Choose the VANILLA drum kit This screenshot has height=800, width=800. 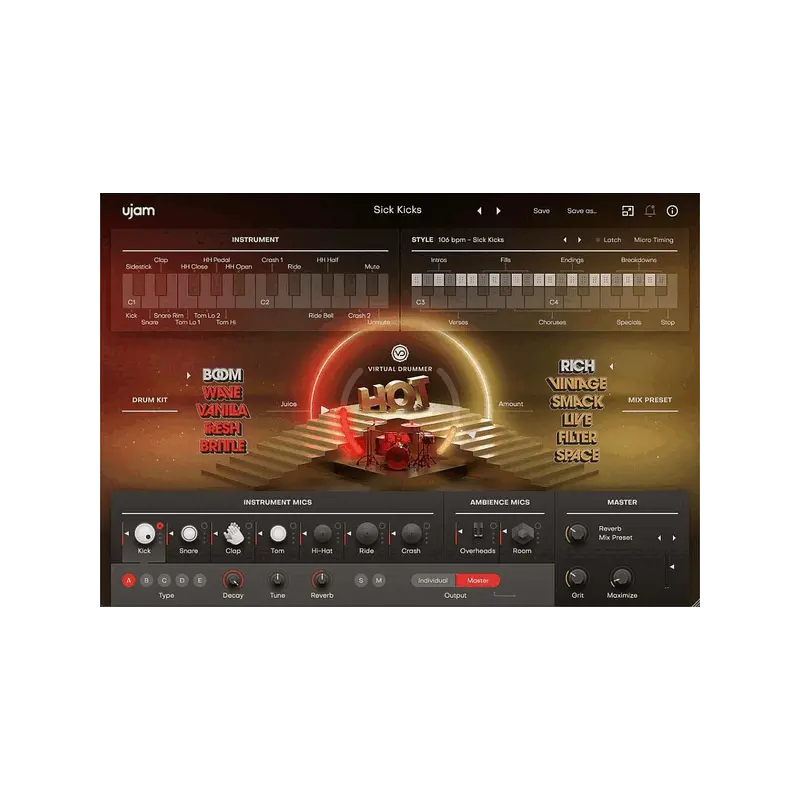click(x=222, y=411)
